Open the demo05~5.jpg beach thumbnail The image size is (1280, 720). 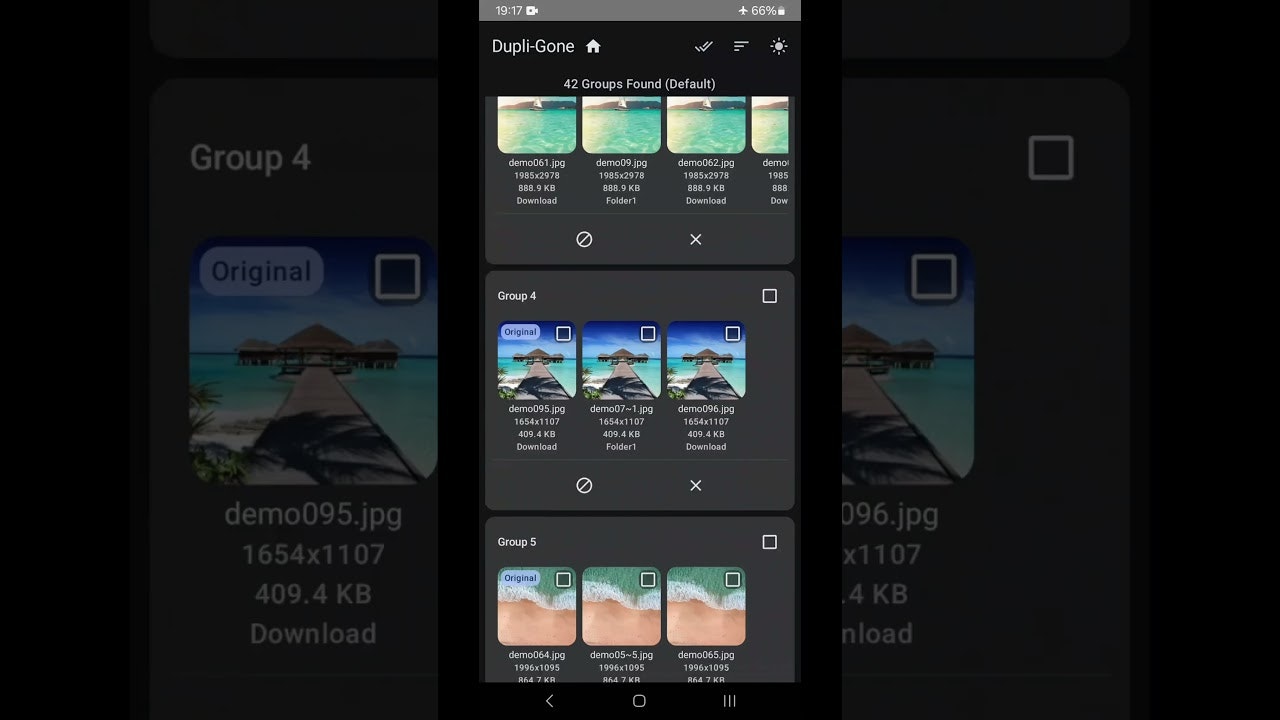(621, 606)
